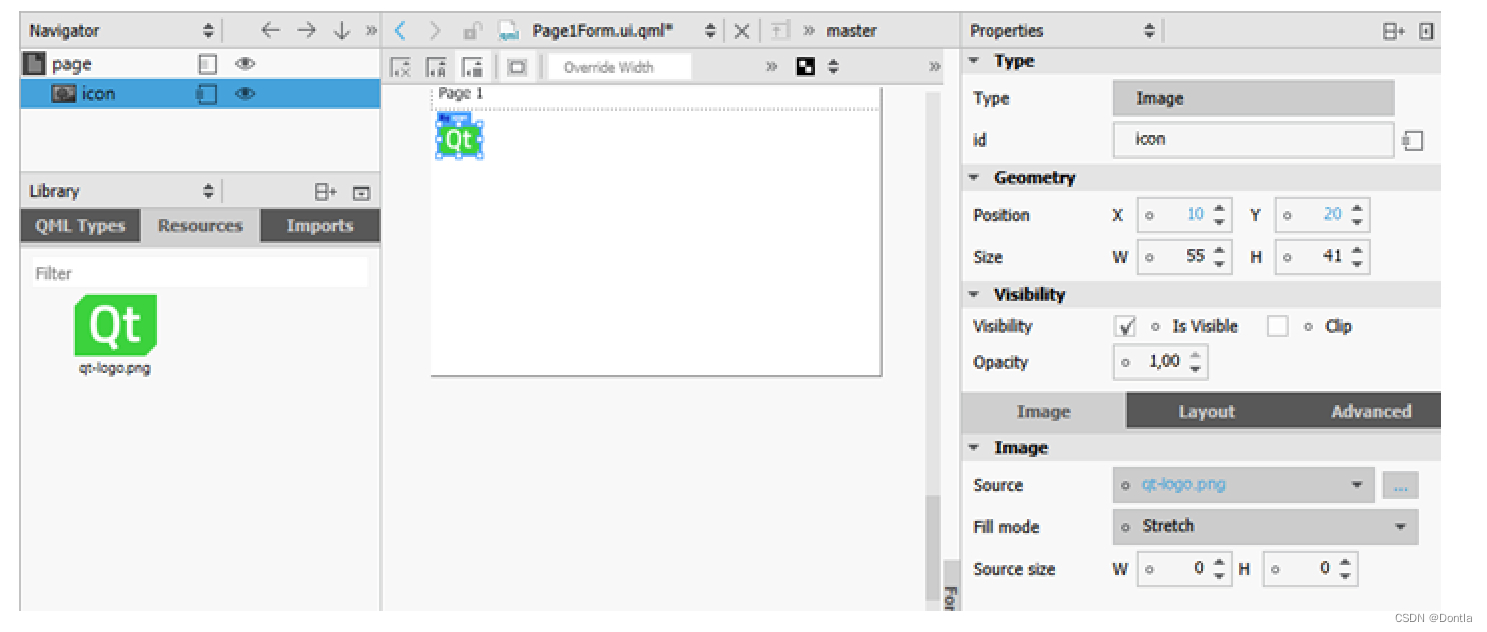This screenshot has height=632, width=1487.
Task: Click the black-white canvas color icon
Action: tap(805, 67)
